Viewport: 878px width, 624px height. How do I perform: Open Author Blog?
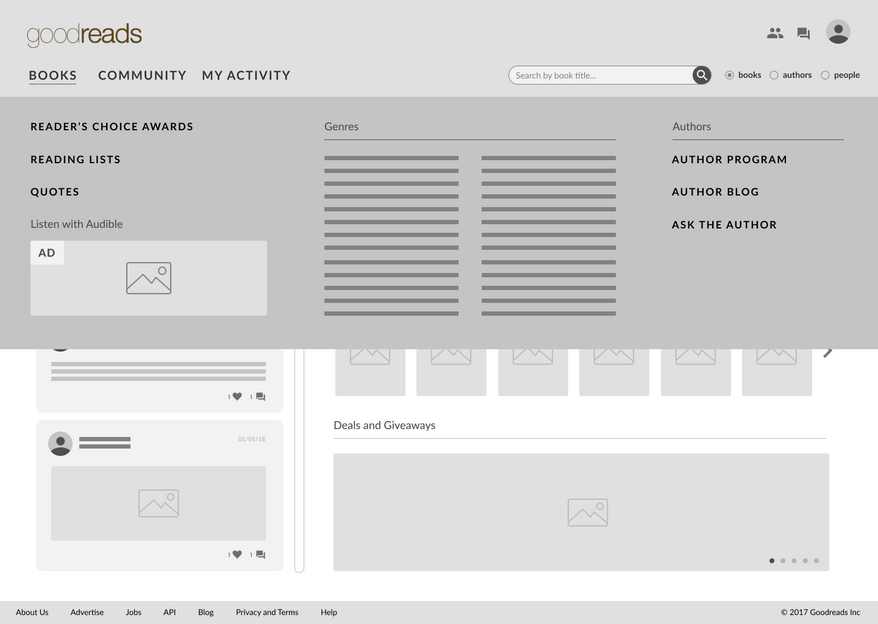(x=716, y=192)
